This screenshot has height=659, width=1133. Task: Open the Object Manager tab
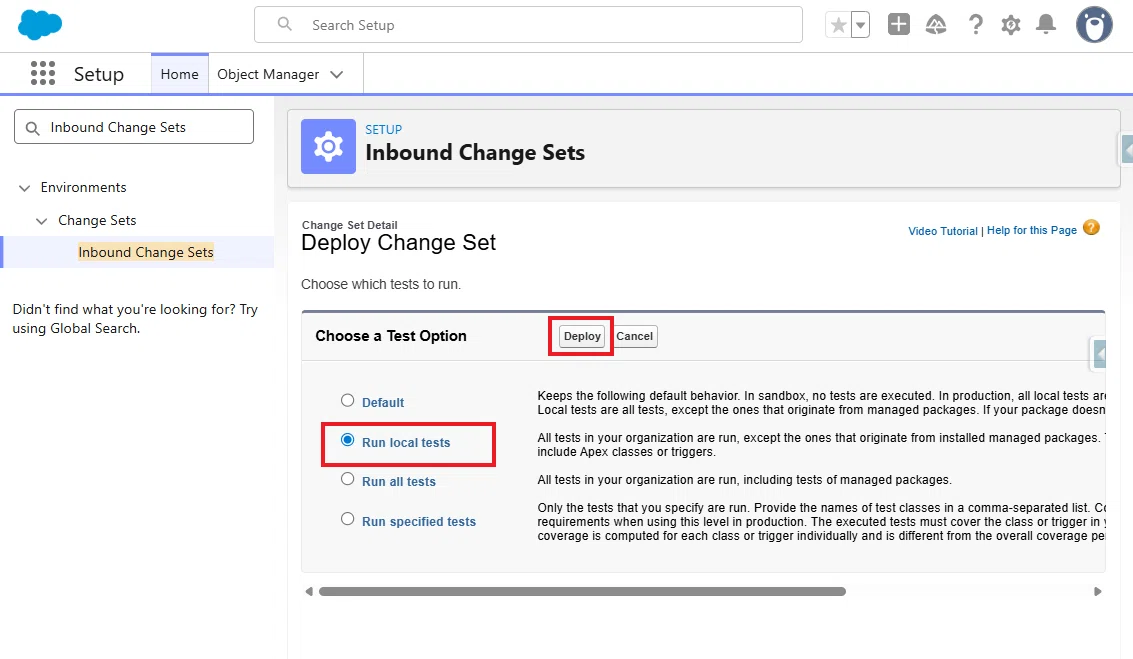pyautogui.click(x=268, y=74)
